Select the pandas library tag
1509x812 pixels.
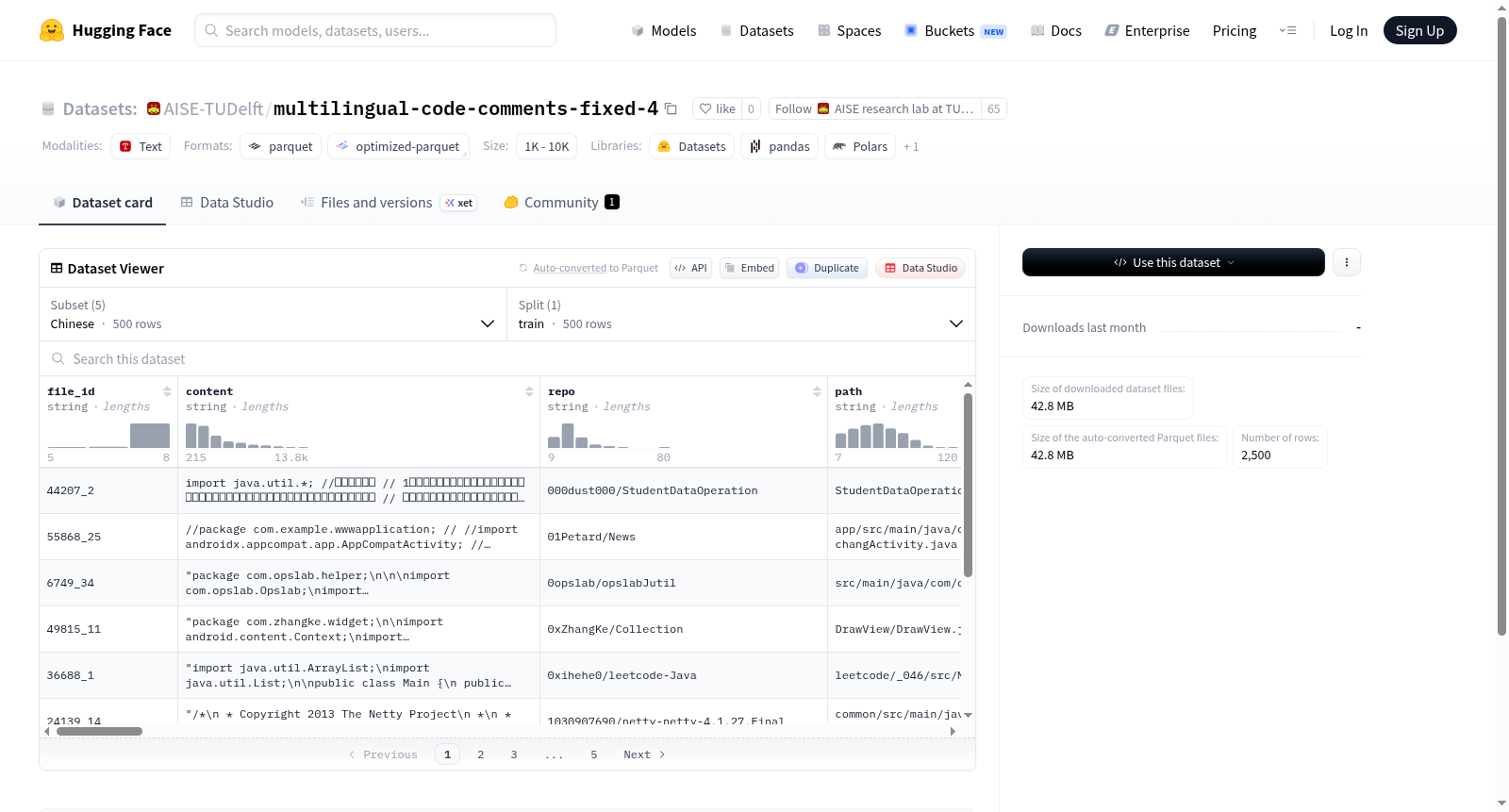(x=779, y=146)
